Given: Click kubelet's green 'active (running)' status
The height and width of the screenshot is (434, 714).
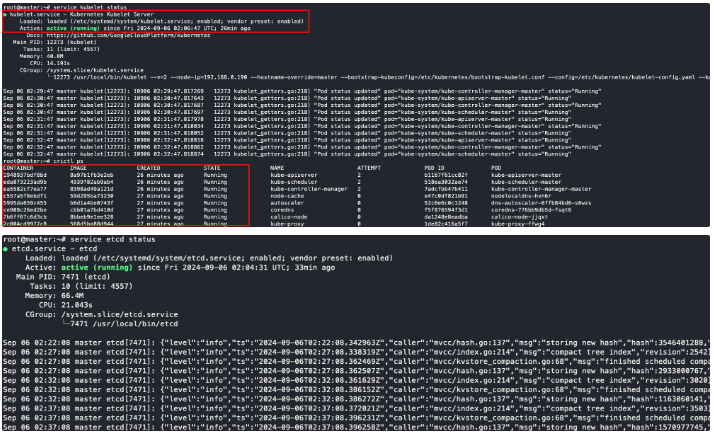Looking at the screenshot, I should [x=73, y=28].
